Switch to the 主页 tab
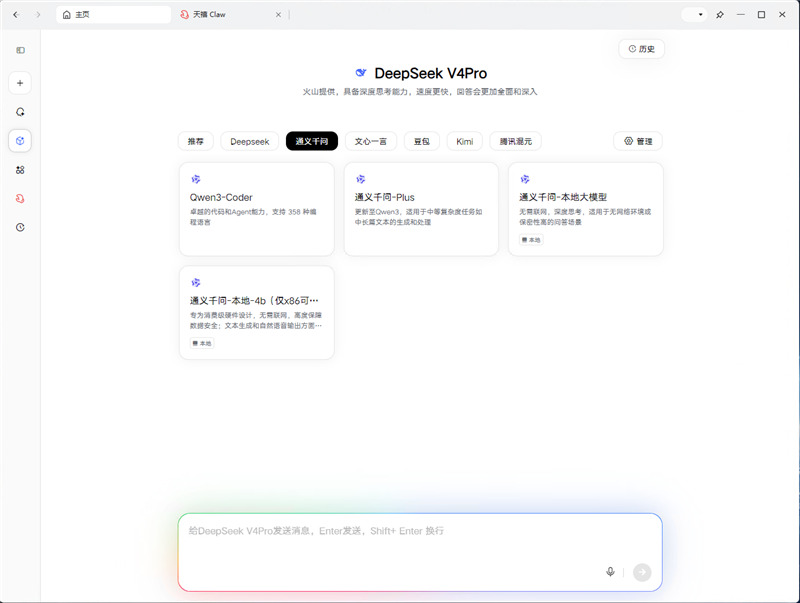The width and height of the screenshot is (800, 603). coord(113,15)
